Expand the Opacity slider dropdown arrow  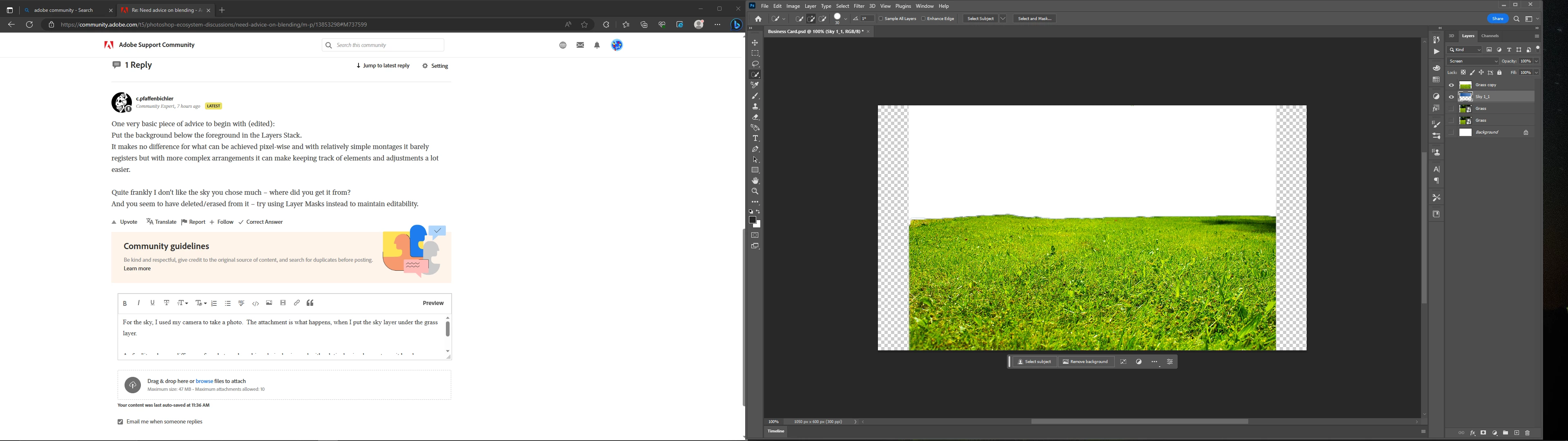(1536, 61)
